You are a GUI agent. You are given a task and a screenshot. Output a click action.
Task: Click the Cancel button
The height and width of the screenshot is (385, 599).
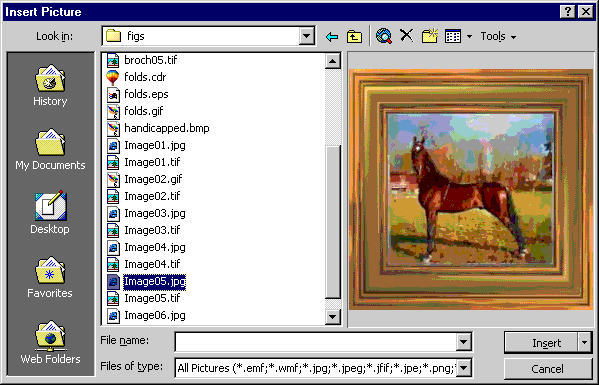(x=547, y=369)
